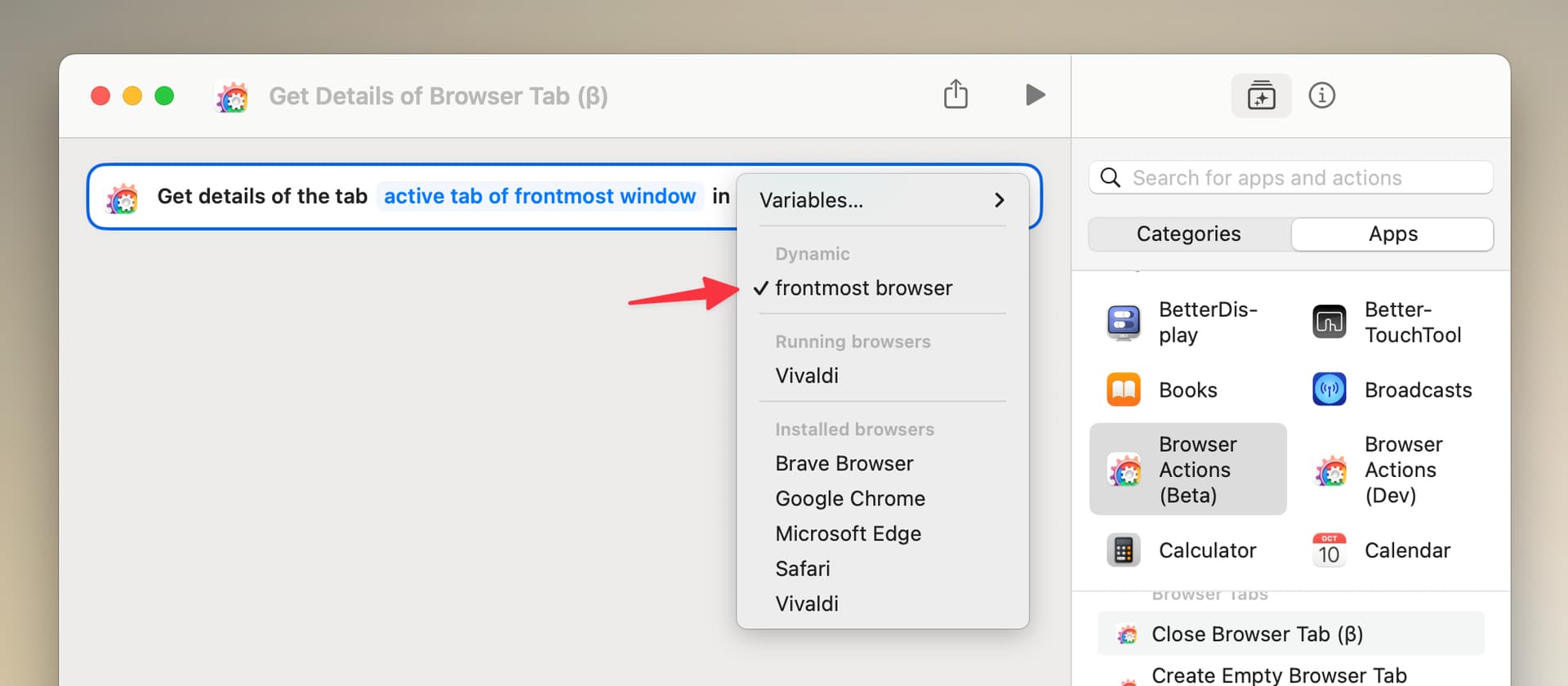This screenshot has height=686, width=1568.
Task: Open the Books app actions
Action: pyautogui.click(x=1124, y=390)
